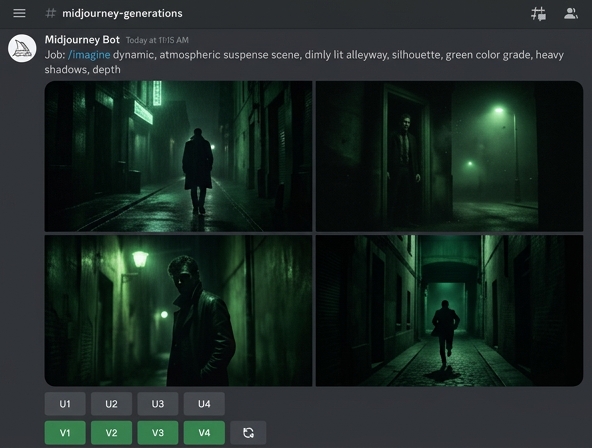
Task: Open the threads icon in header
Action: point(538,14)
